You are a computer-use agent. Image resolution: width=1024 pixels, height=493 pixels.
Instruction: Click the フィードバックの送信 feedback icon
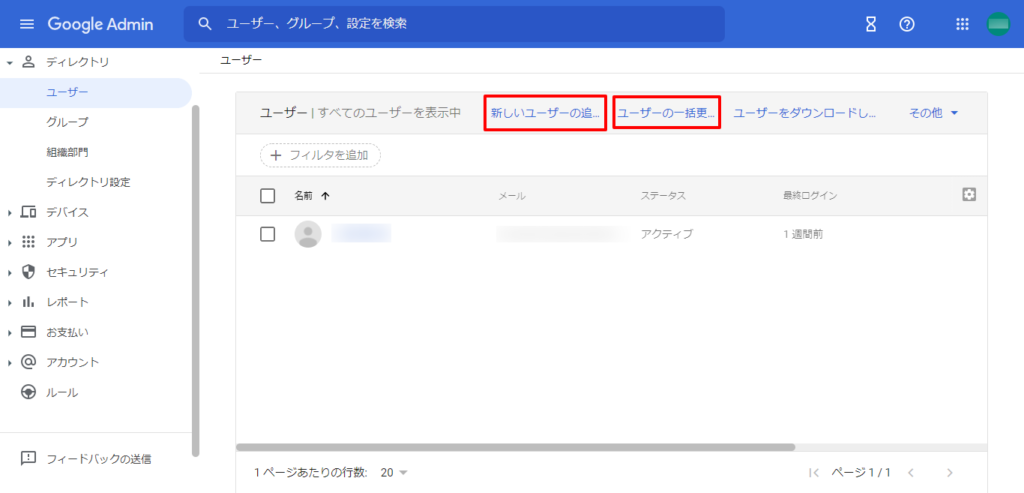coord(29,459)
